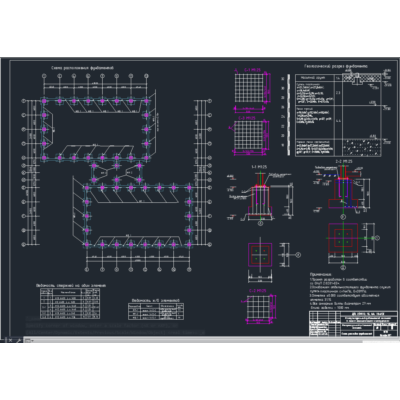Pick the middle C-2 M1:25 reinforcement mesh

(x=250, y=136)
